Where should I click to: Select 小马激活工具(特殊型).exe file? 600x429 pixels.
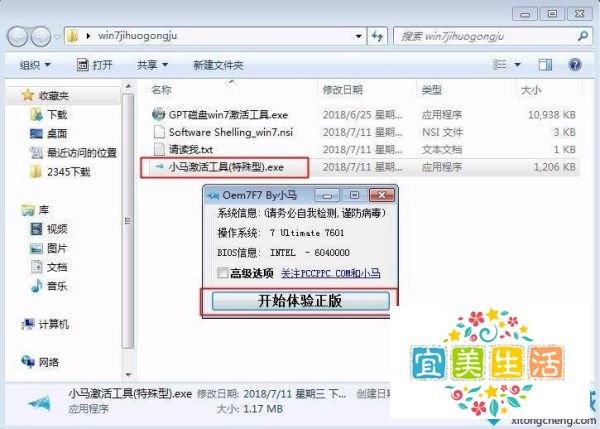226,167
